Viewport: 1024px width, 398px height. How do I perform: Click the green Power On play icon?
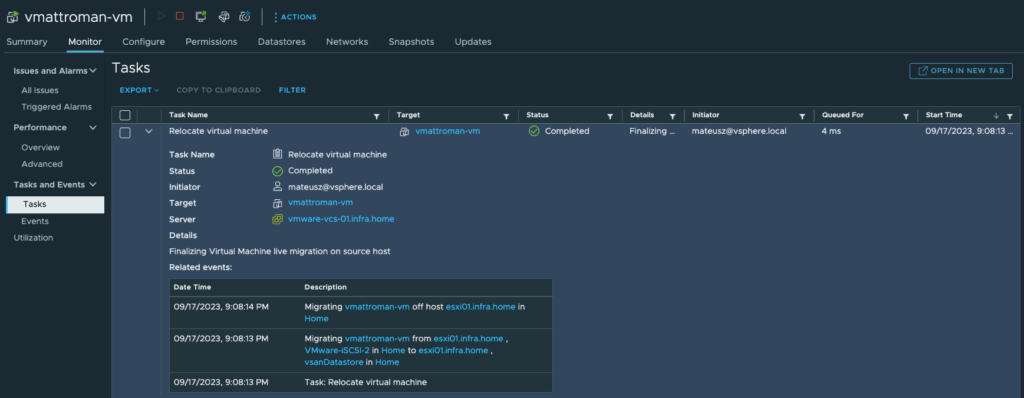[161, 16]
